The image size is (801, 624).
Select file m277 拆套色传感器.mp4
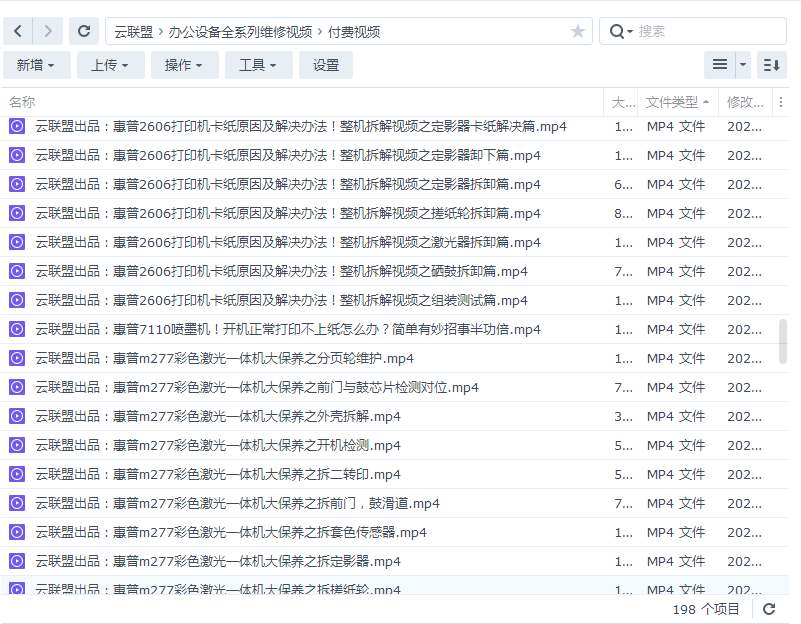tap(231, 533)
